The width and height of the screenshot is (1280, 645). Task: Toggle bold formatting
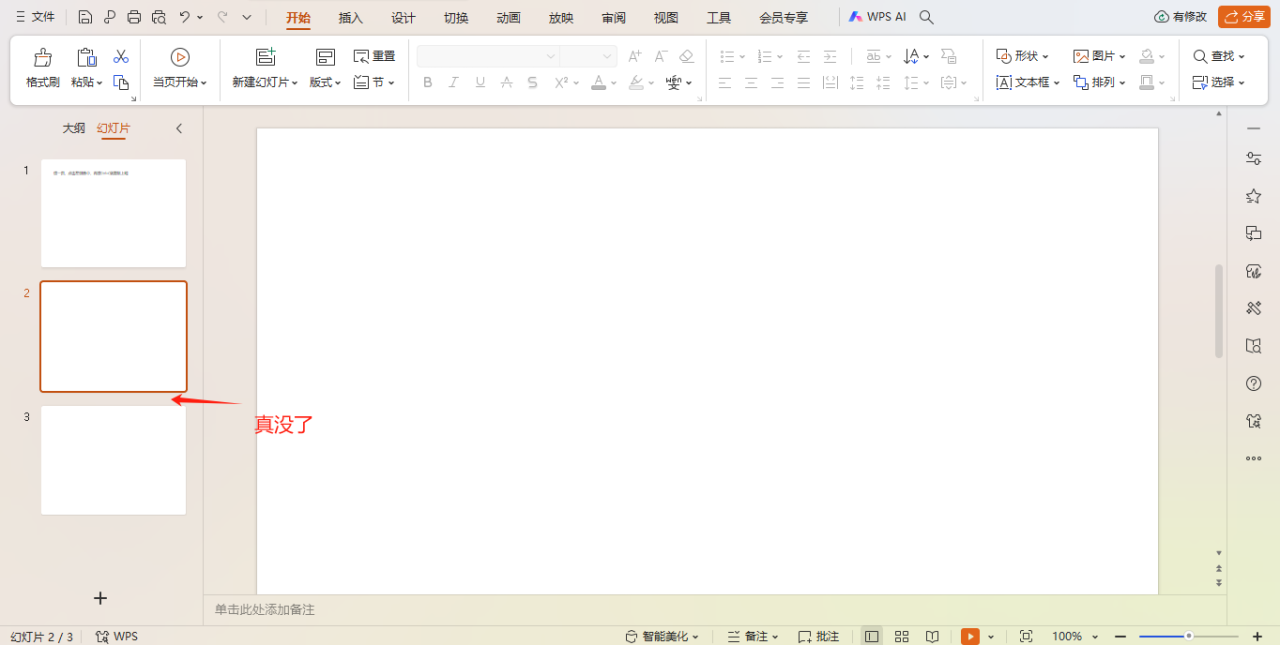pyautogui.click(x=427, y=82)
